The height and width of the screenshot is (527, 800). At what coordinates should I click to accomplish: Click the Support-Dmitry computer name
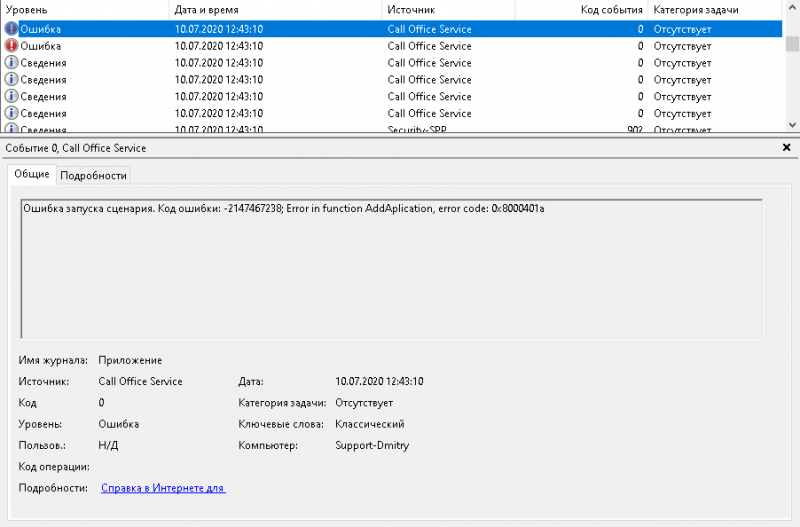(372, 445)
